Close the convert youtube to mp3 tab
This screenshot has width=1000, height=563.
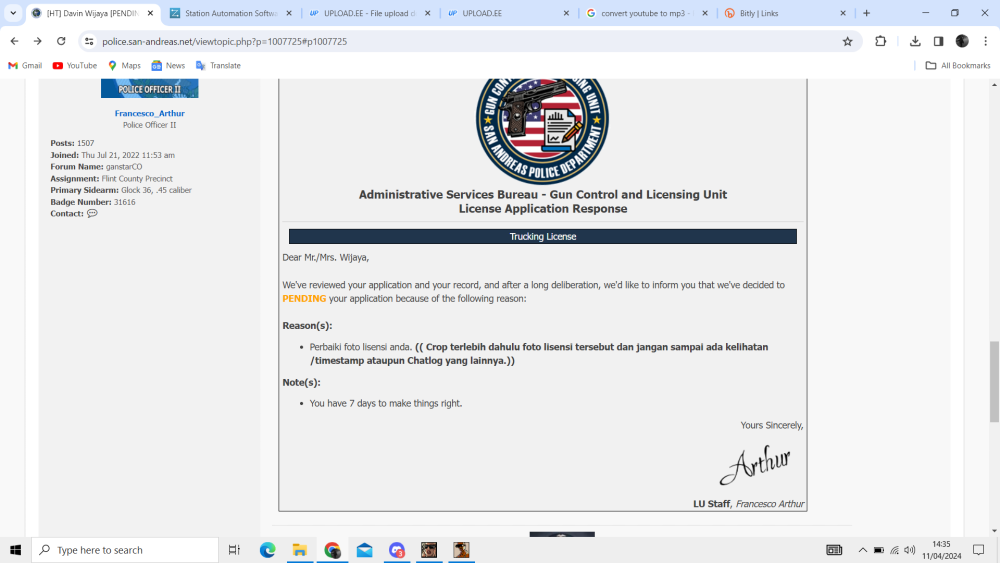click(705, 13)
